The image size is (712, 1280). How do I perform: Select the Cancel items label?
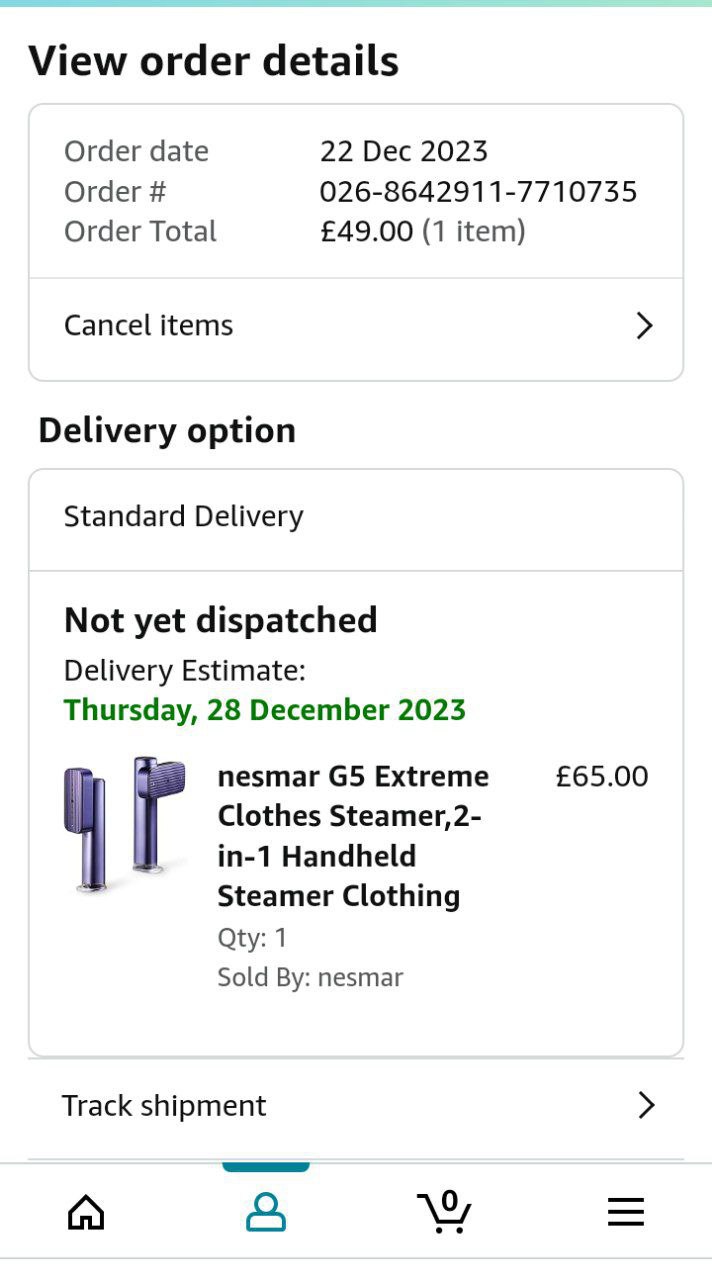click(149, 326)
